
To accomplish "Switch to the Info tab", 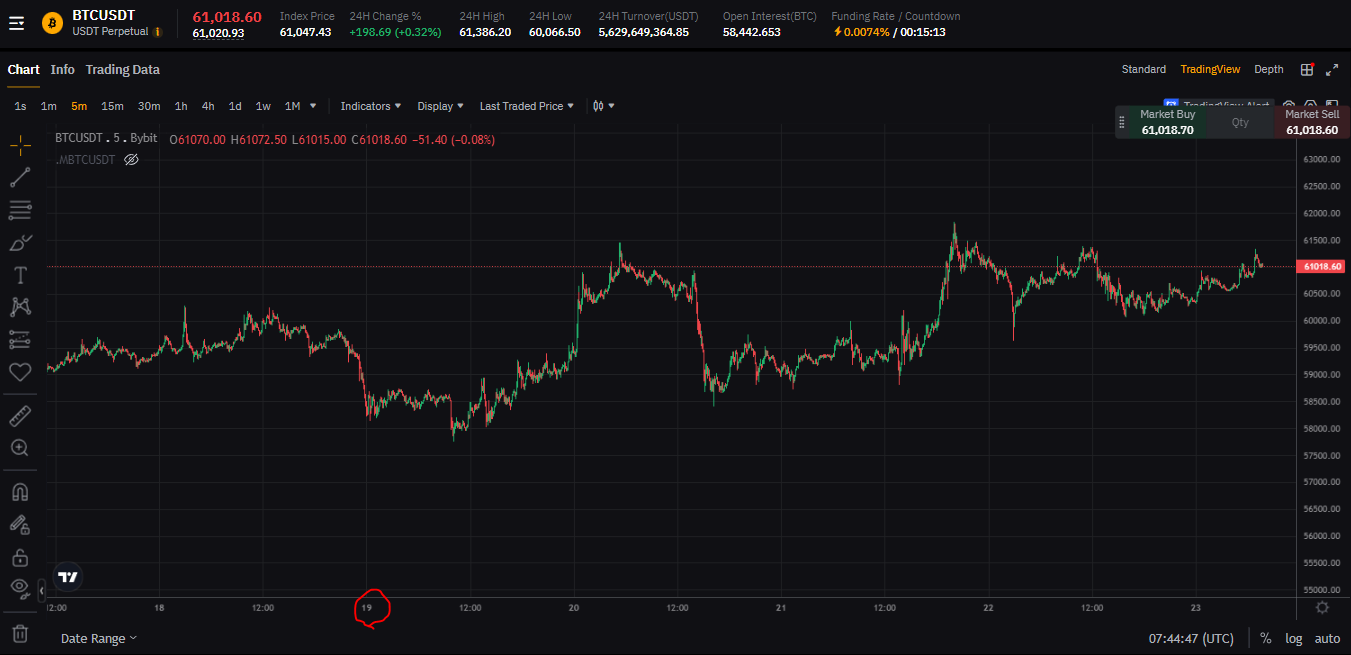I will coord(63,69).
